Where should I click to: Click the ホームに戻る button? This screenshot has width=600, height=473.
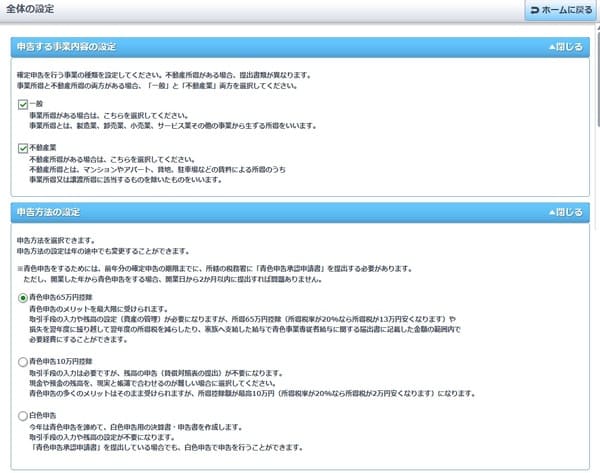[560, 10]
